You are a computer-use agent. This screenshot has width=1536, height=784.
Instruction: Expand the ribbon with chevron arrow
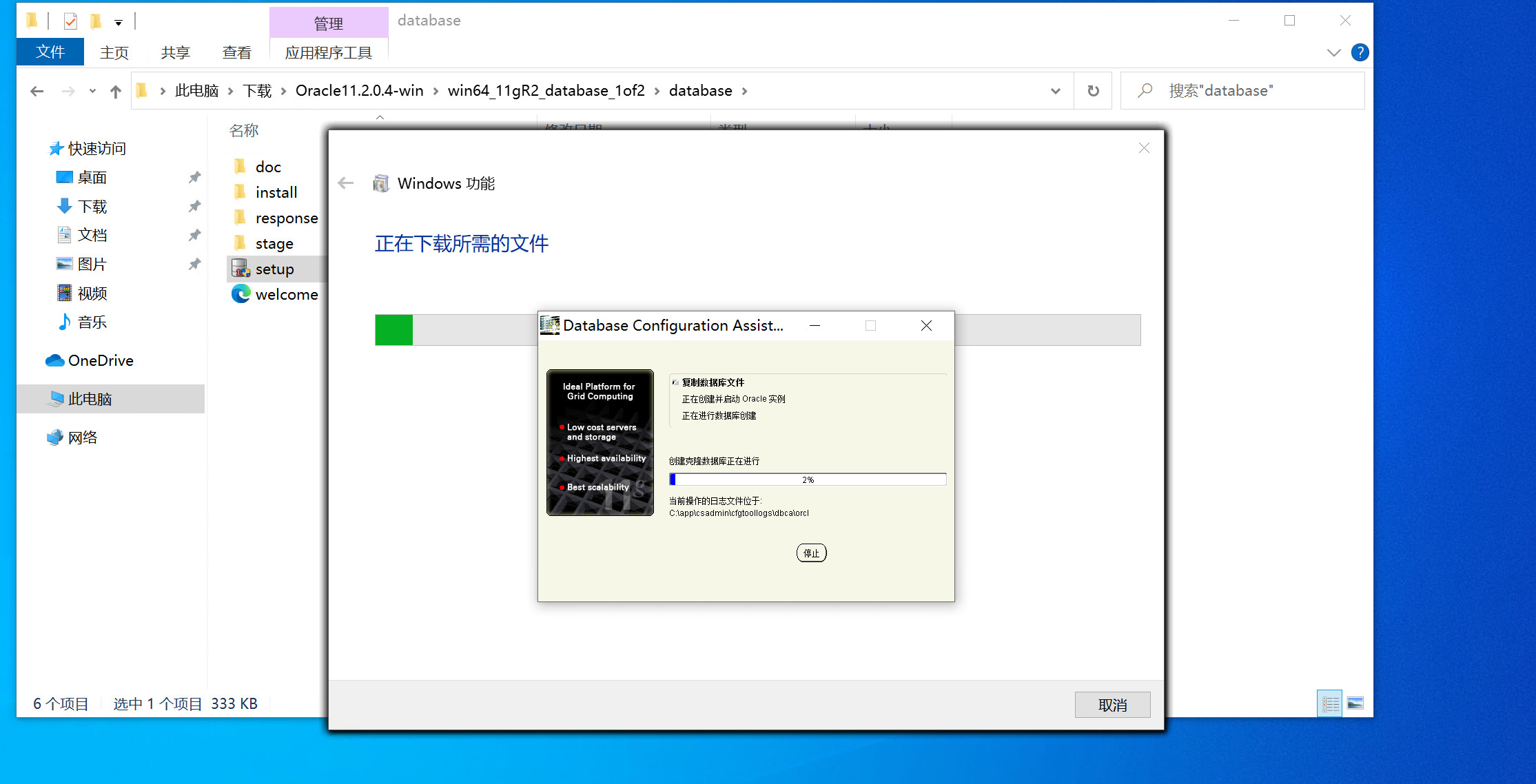1333,52
